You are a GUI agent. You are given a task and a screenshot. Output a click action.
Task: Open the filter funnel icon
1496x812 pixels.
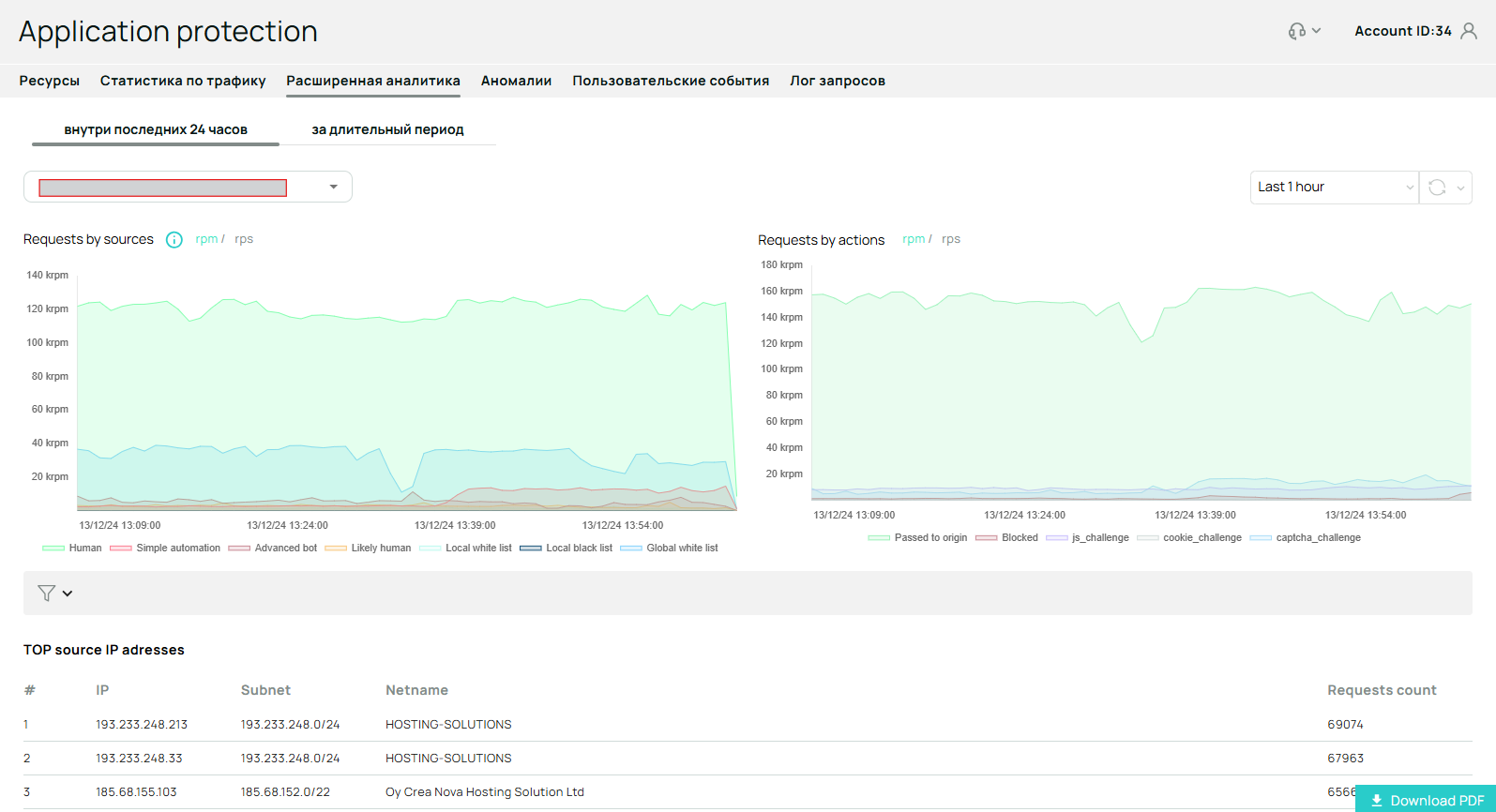point(46,593)
